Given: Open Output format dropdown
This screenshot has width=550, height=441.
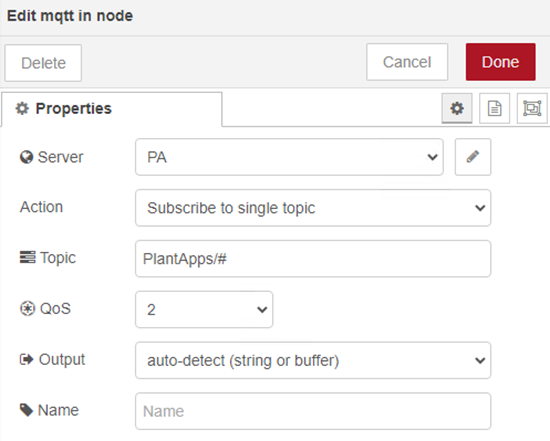Looking at the screenshot, I should pyautogui.click(x=313, y=360).
